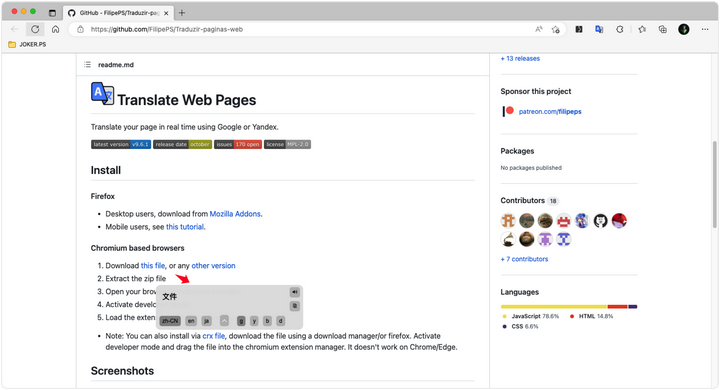Viewport: 720px width, 390px height.
Task: Switch to 'b' translation service button
Action: click(x=267, y=321)
